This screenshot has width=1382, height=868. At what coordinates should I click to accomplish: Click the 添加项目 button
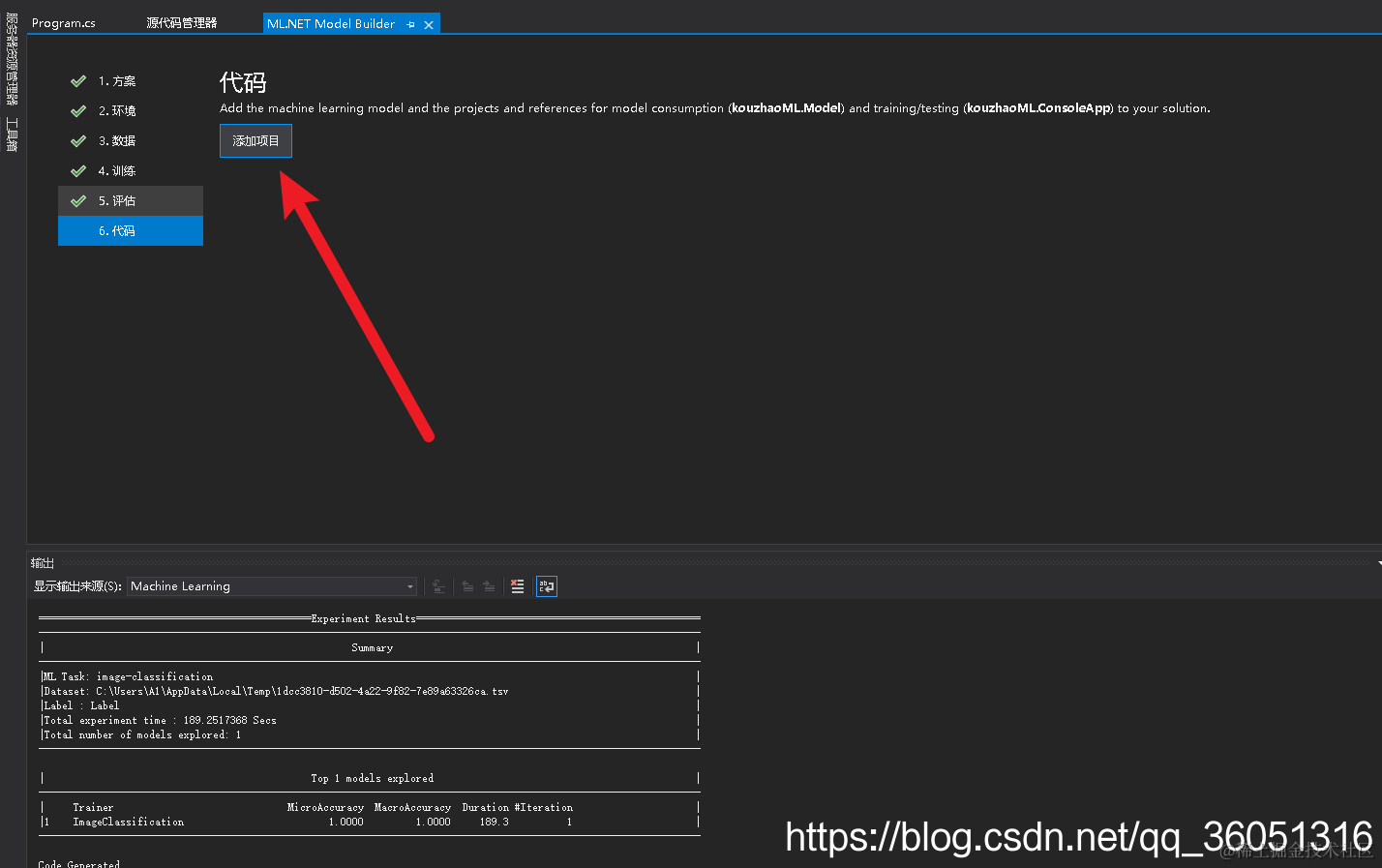(255, 141)
